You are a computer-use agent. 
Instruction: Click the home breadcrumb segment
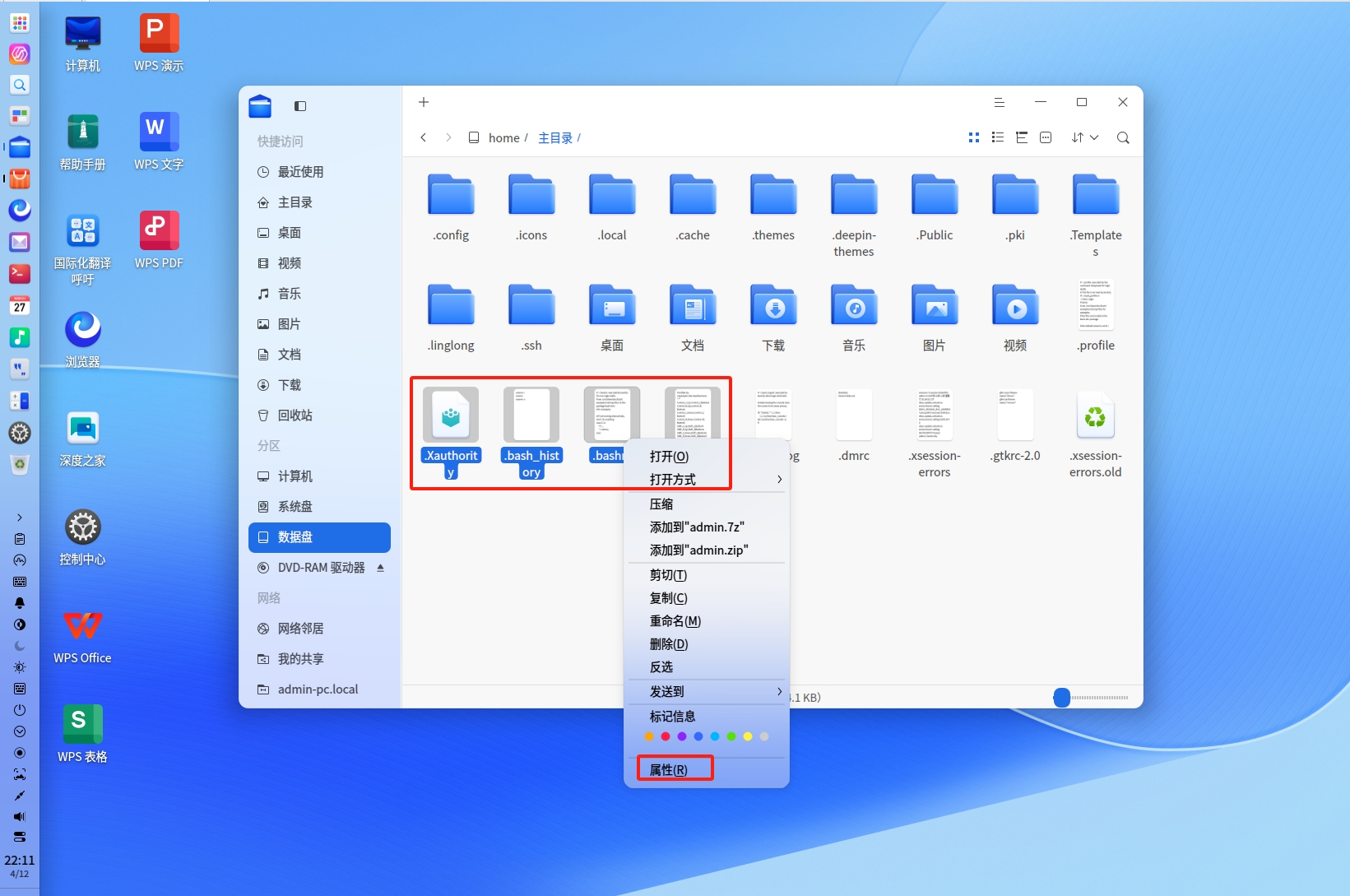pos(503,137)
